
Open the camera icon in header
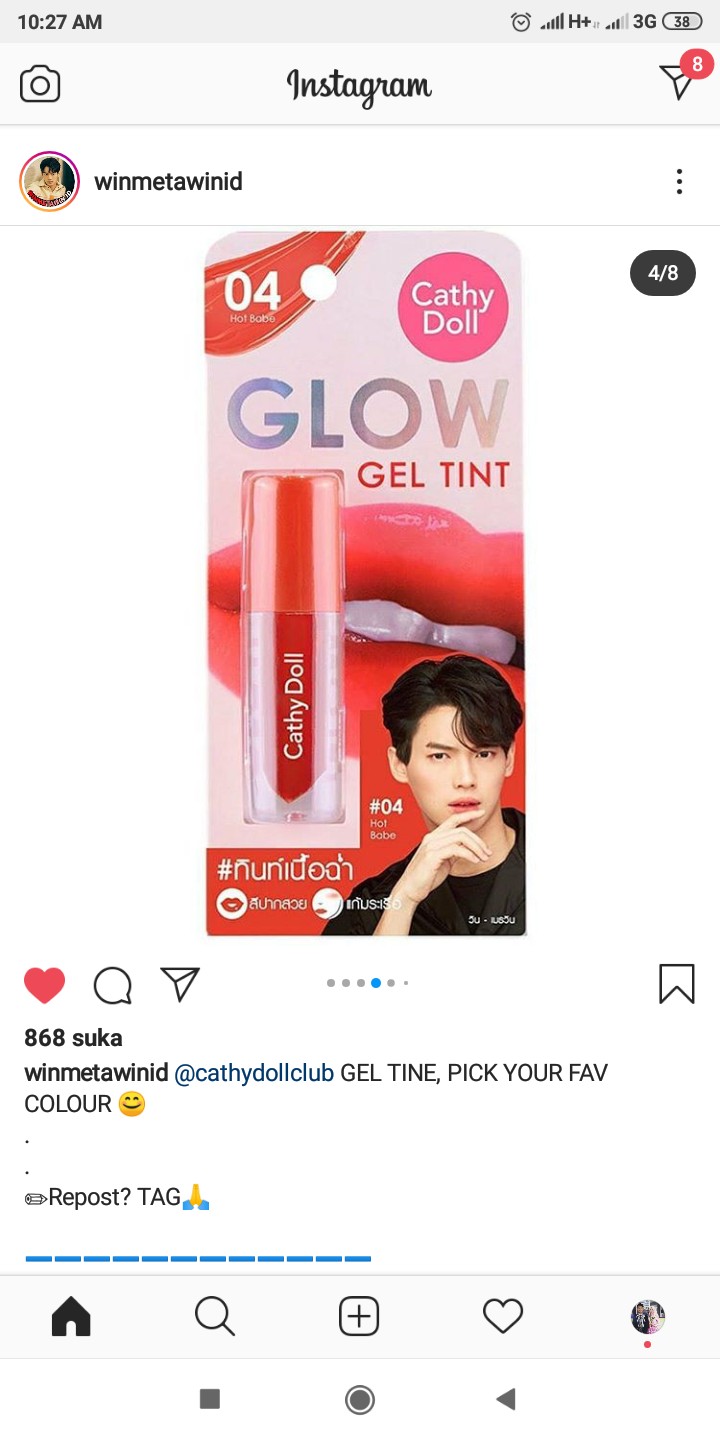coord(40,84)
